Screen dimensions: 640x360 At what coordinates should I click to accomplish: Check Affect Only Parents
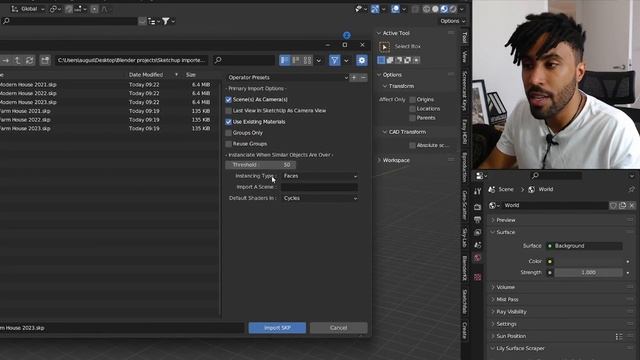[x=413, y=118]
